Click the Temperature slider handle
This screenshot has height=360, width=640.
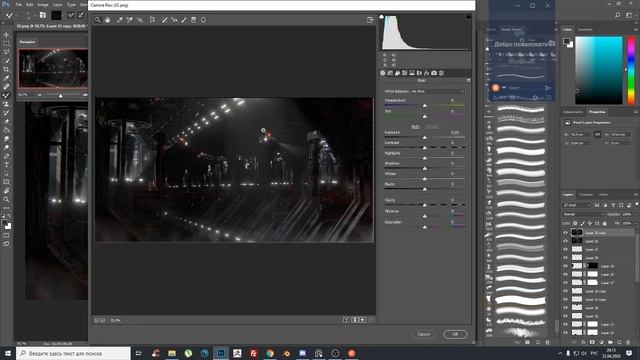[x=424, y=105]
